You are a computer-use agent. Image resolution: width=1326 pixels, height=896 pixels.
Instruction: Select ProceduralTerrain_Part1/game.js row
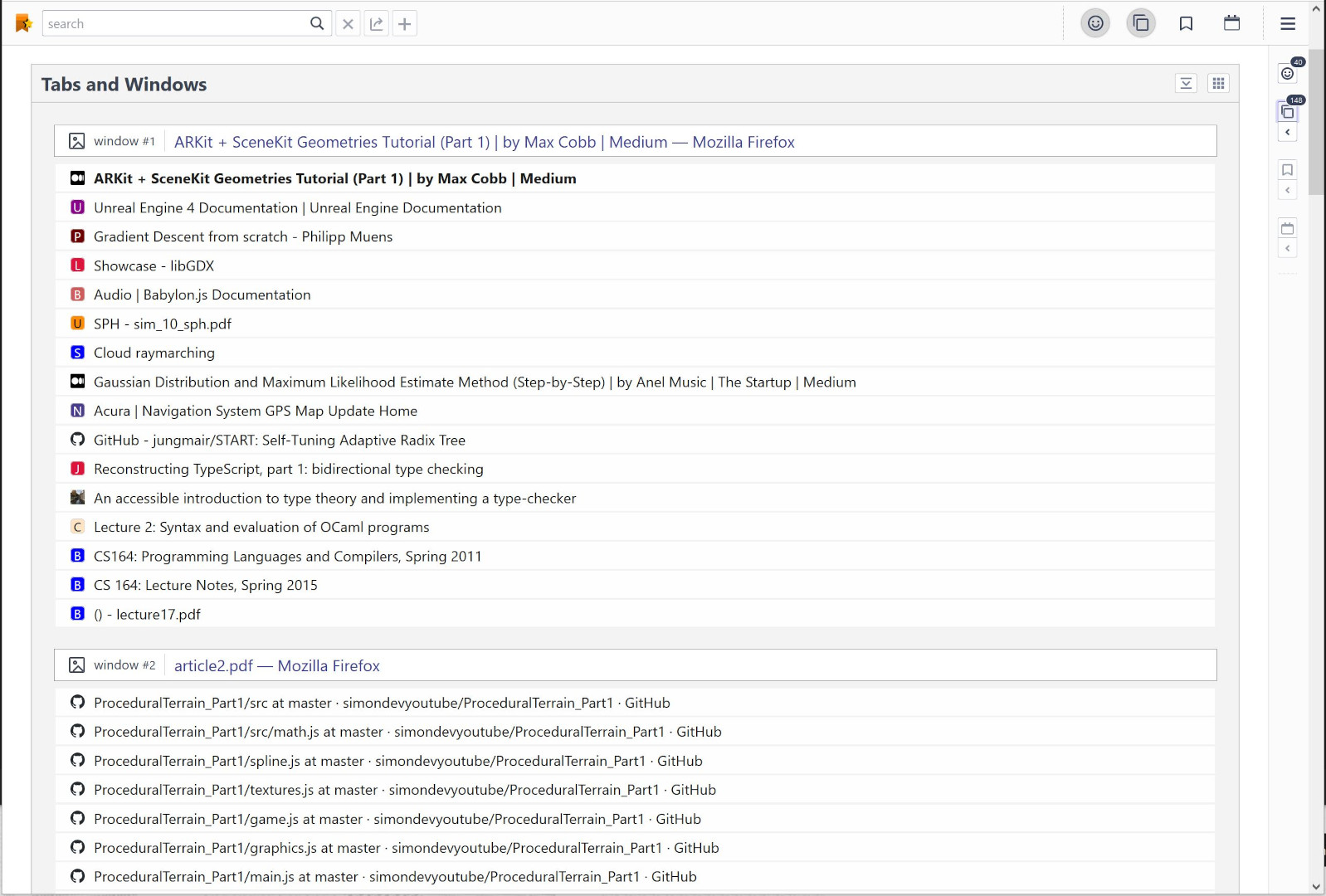(x=636, y=819)
